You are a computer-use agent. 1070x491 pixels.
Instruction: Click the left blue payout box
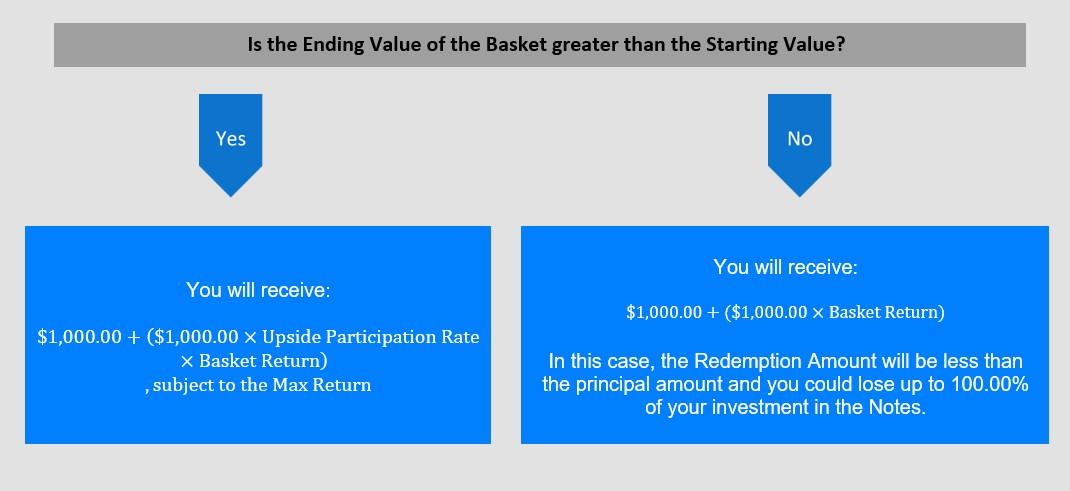tap(258, 335)
